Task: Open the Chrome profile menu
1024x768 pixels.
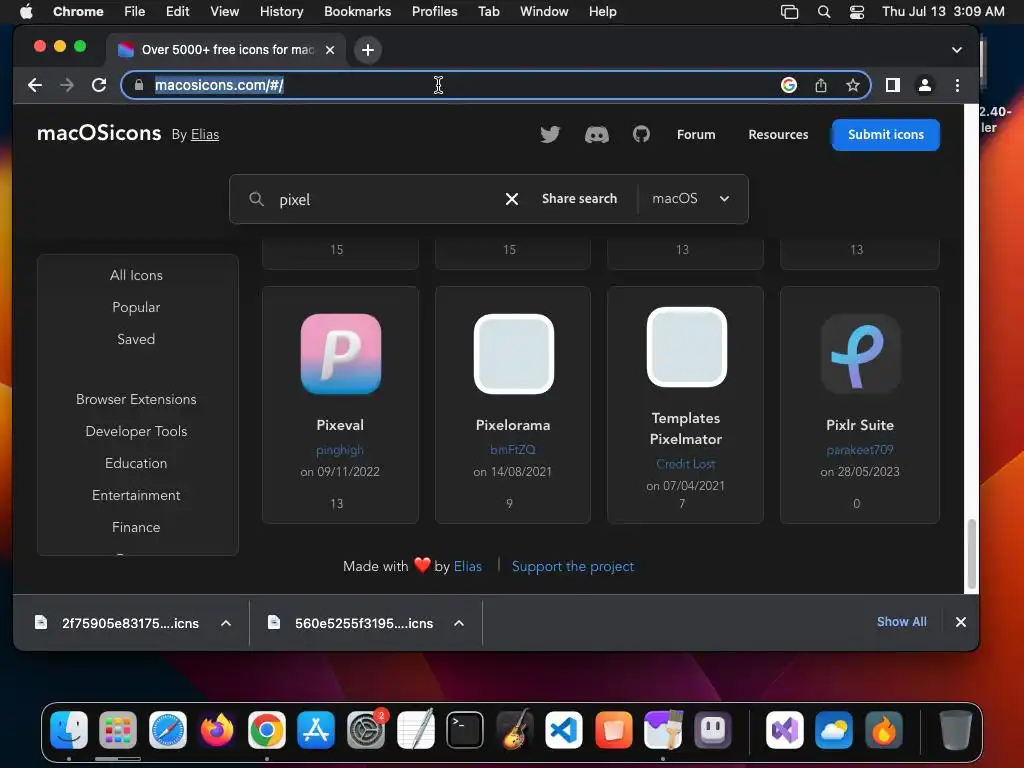Action: (925, 85)
